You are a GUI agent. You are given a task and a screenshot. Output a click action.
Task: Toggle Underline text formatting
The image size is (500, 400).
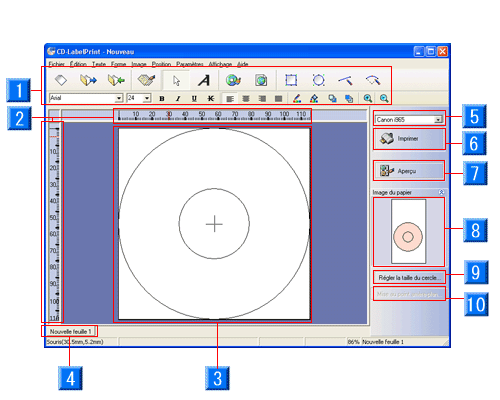194,98
